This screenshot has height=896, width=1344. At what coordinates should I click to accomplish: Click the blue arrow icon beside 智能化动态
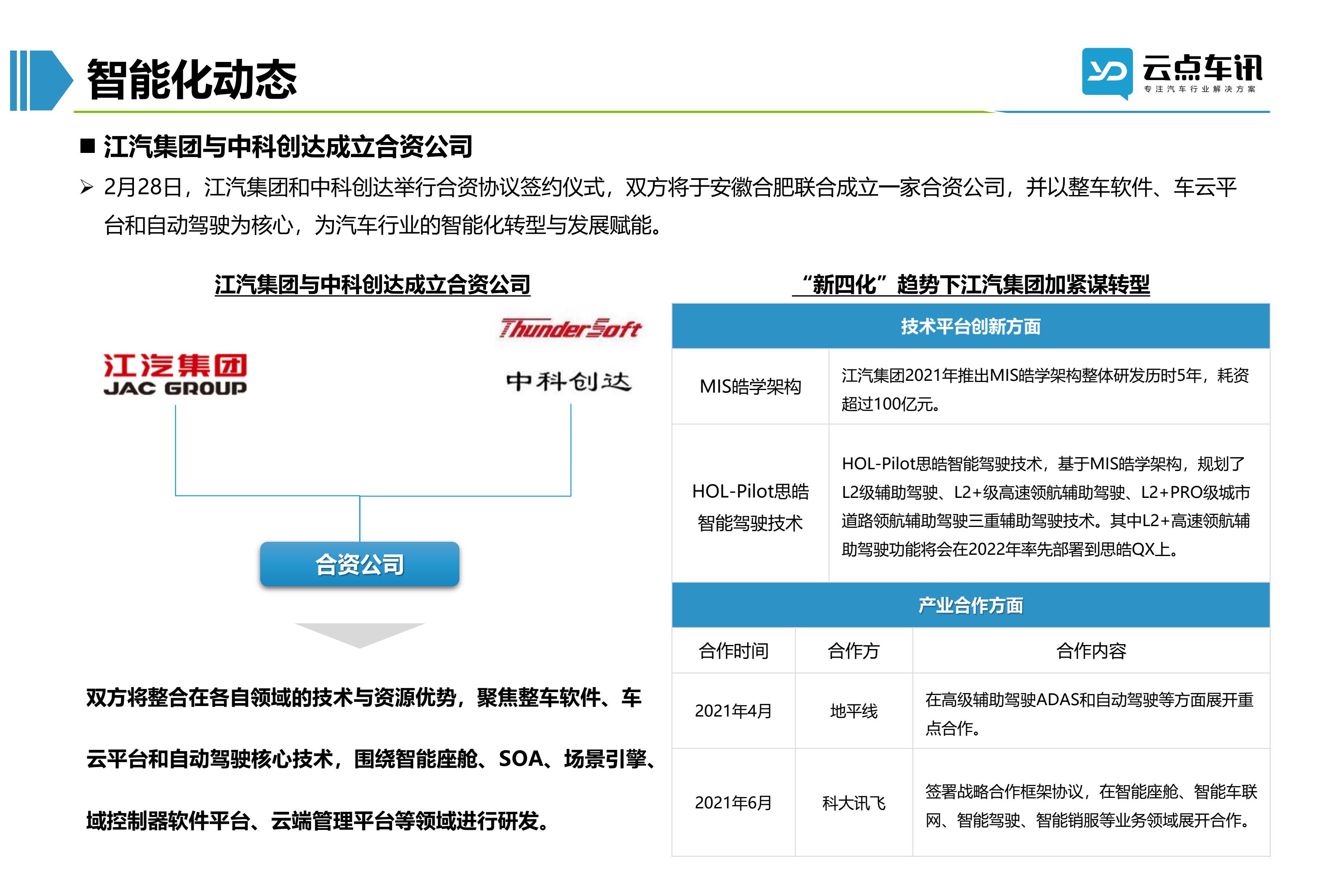click(41, 80)
